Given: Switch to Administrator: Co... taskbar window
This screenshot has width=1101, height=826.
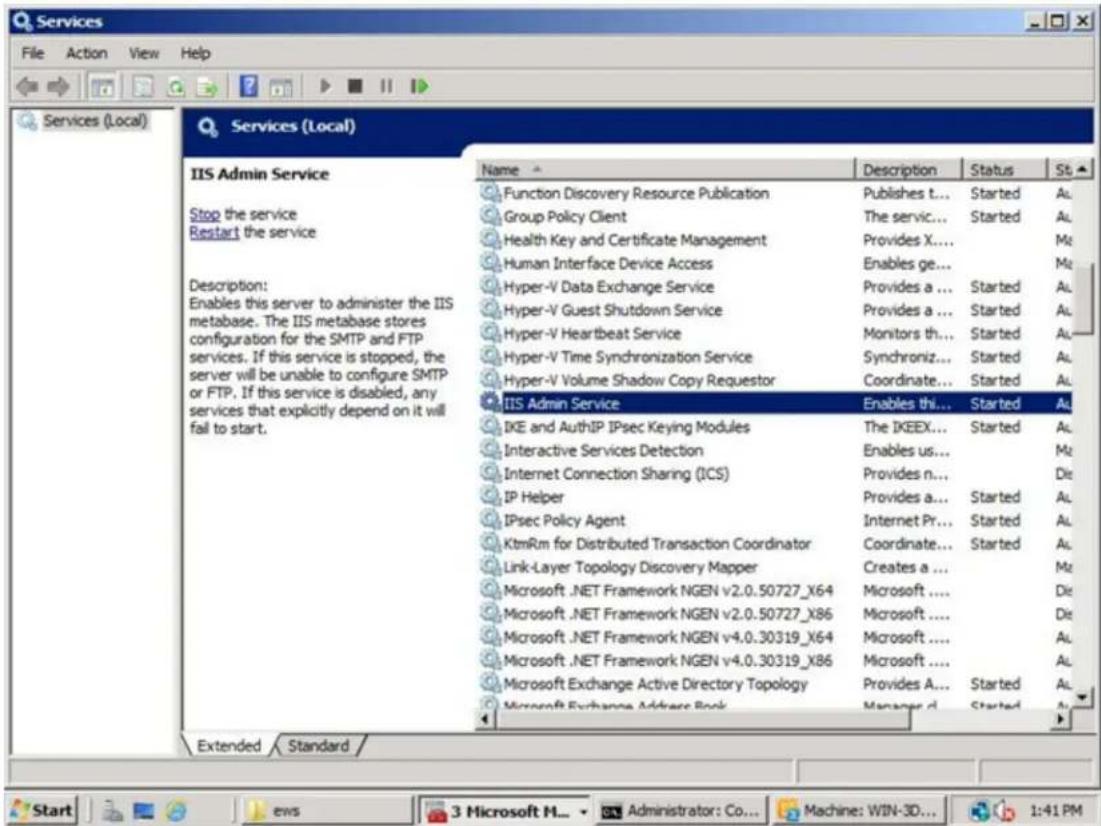Looking at the screenshot, I should pyautogui.click(x=680, y=811).
